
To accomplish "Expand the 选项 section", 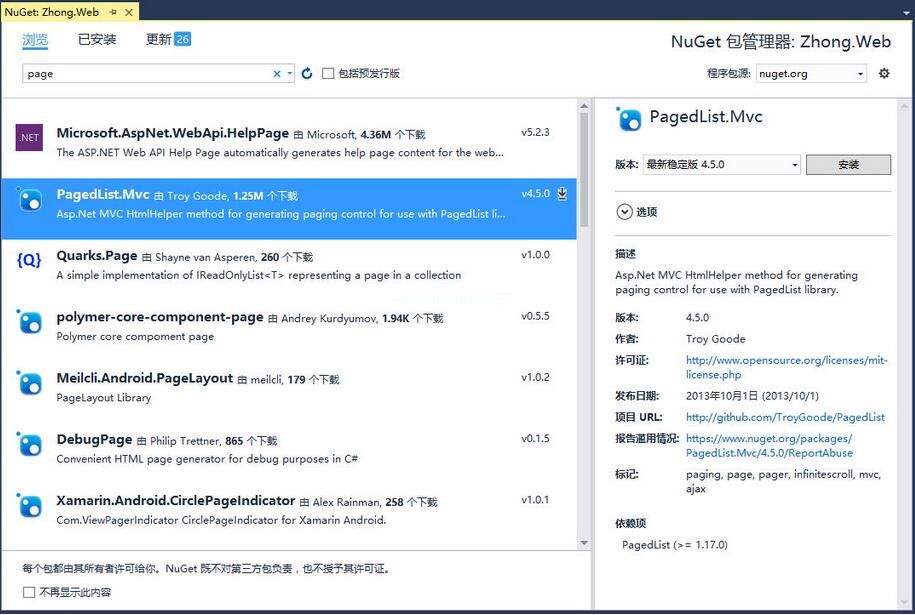I will (x=625, y=212).
